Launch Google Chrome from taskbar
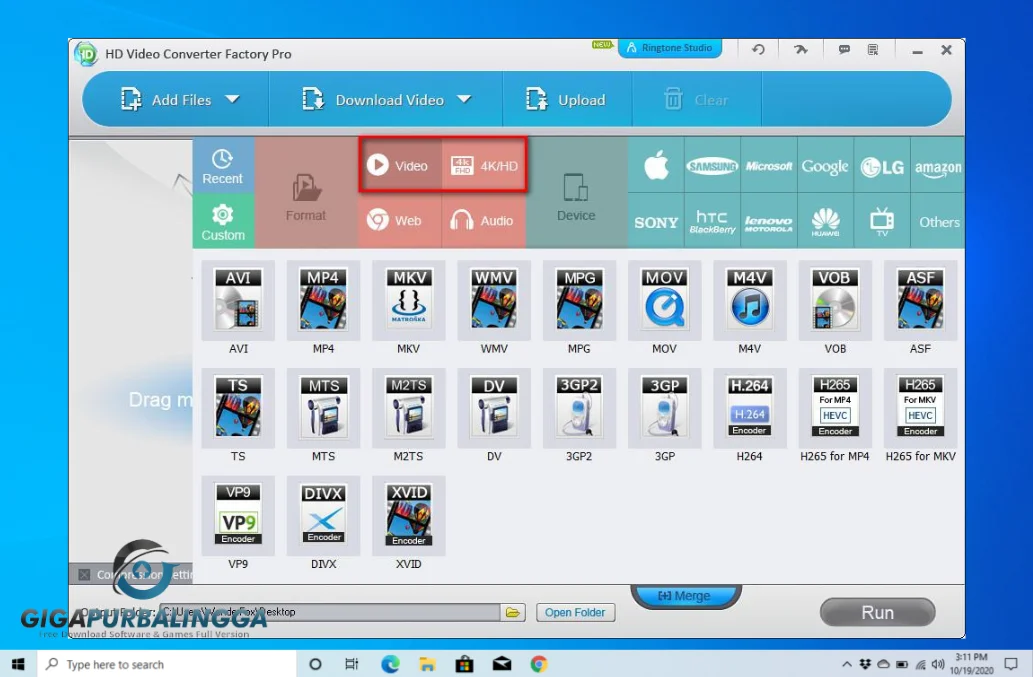Image resolution: width=1033 pixels, height=677 pixels. (539, 664)
